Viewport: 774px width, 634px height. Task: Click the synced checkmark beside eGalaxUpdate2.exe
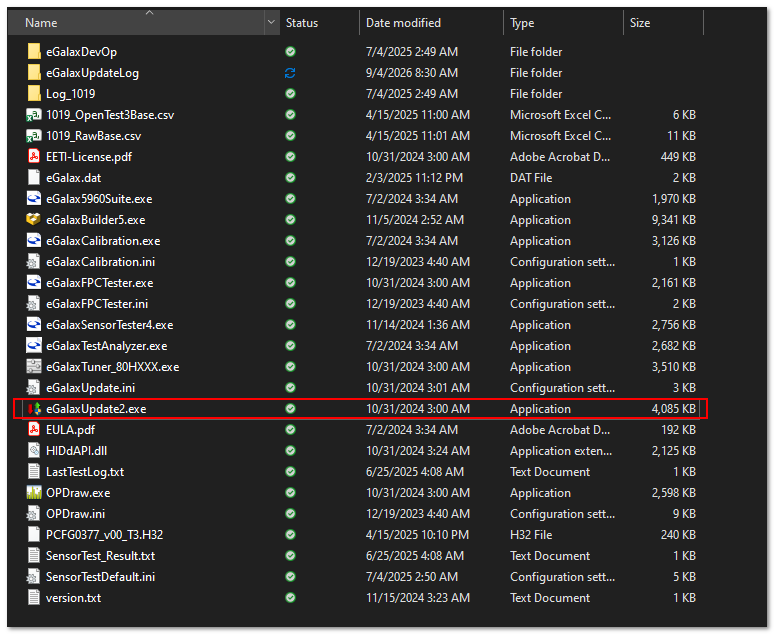[290, 409]
